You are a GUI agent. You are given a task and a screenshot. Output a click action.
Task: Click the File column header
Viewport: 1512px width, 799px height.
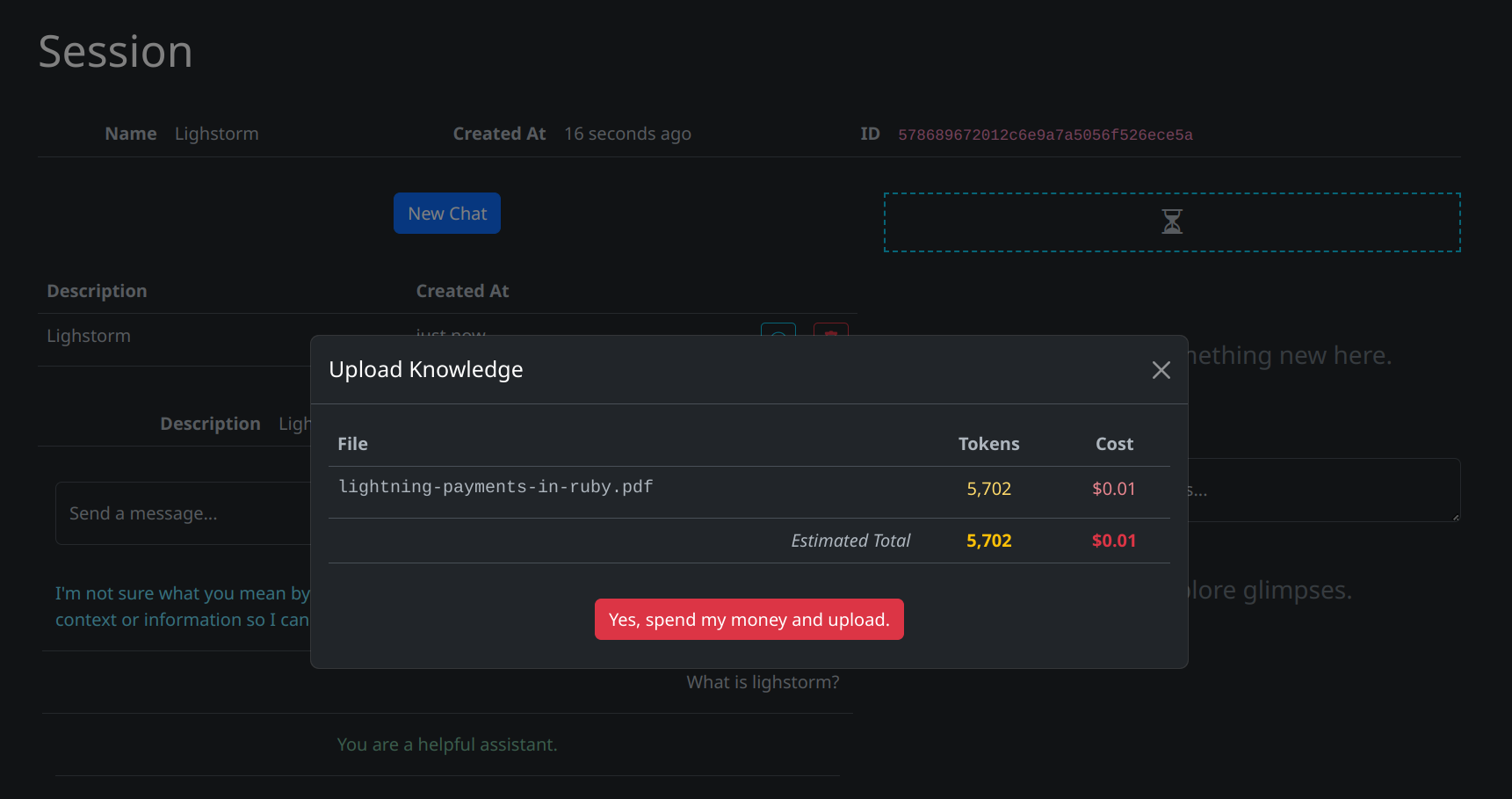[x=352, y=444]
